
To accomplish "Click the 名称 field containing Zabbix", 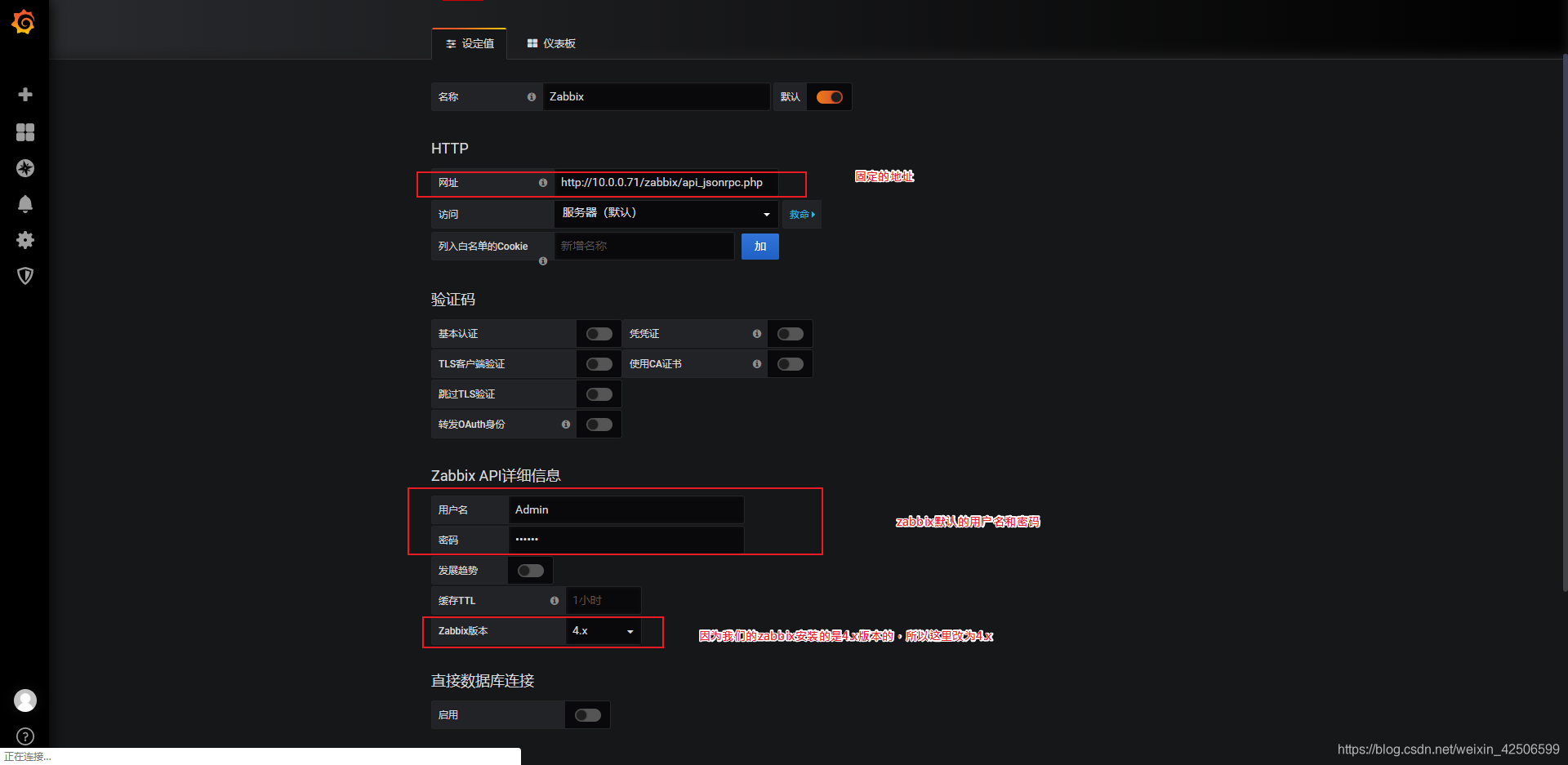I will click(x=657, y=97).
